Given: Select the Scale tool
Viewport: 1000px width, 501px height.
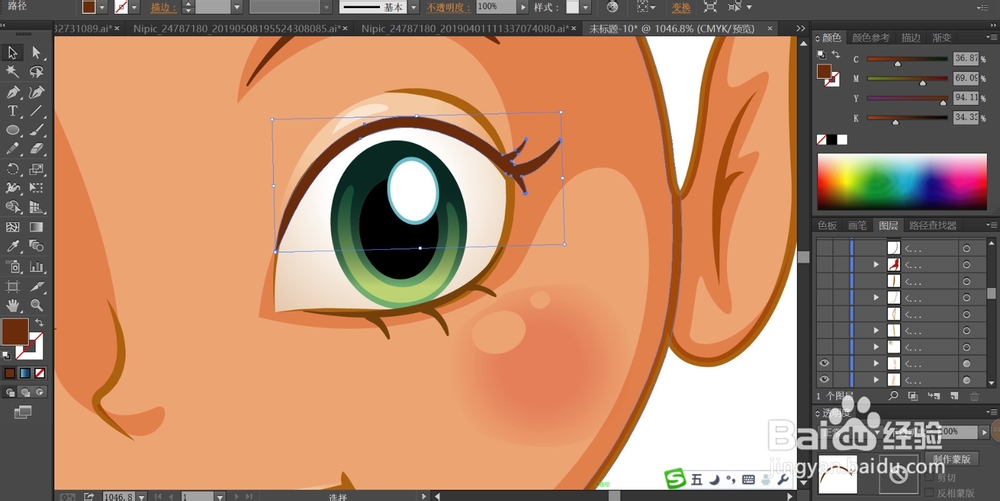Looking at the screenshot, I should (x=36, y=169).
